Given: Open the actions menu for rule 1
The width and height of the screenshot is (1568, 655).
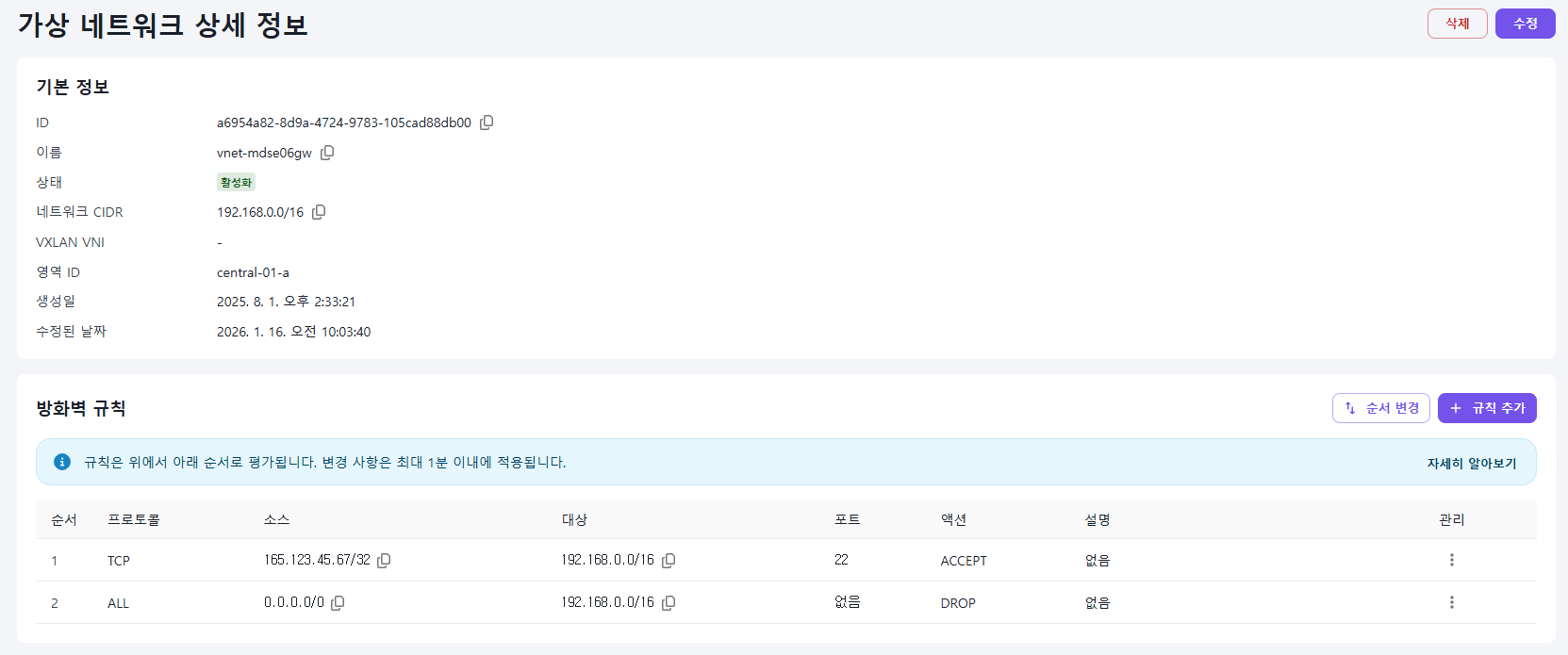Looking at the screenshot, I should (1451, 560).
